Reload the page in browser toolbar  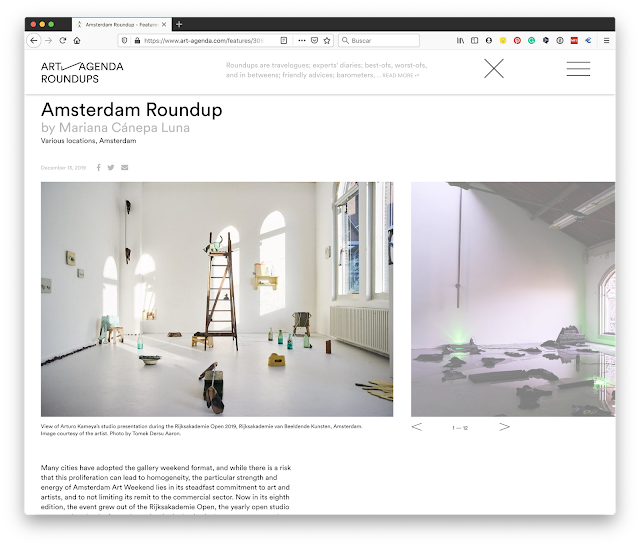[x=62, y=40]
